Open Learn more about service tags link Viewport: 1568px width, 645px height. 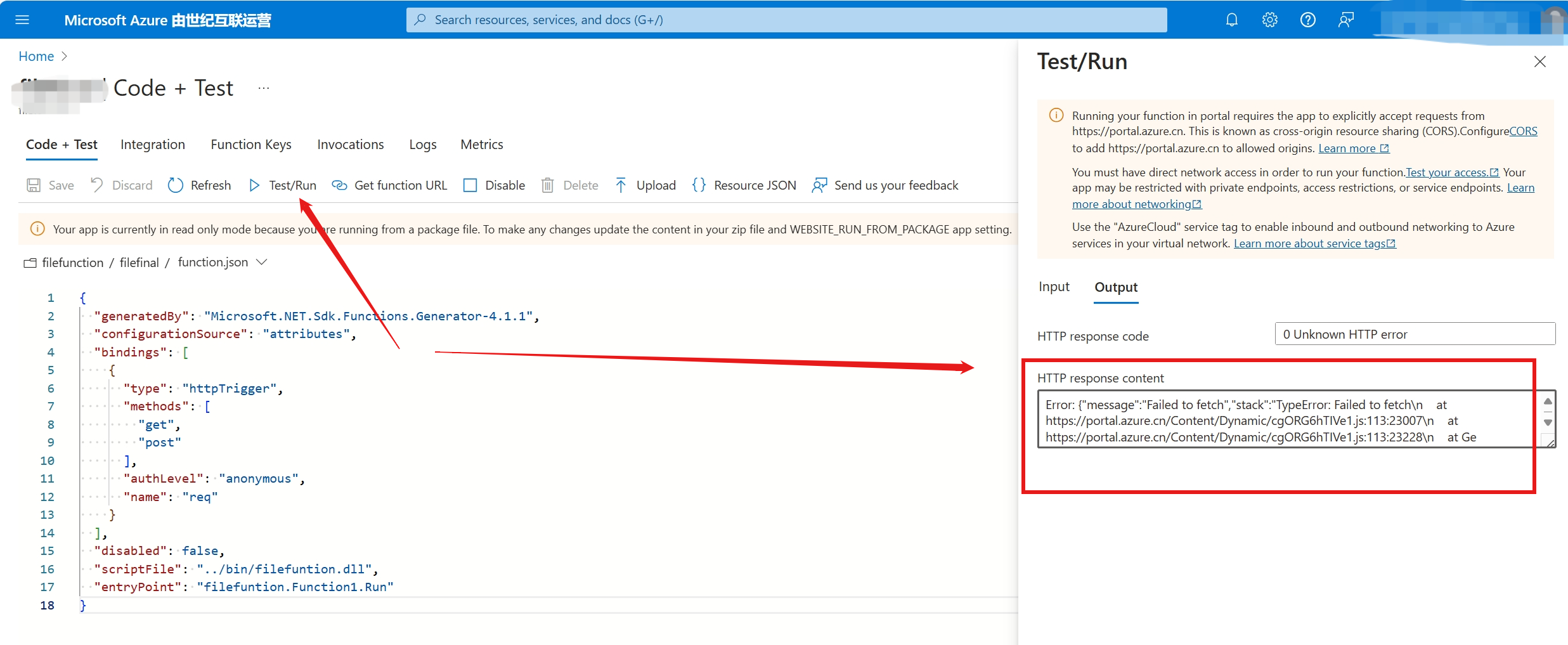coord(1314,244)
